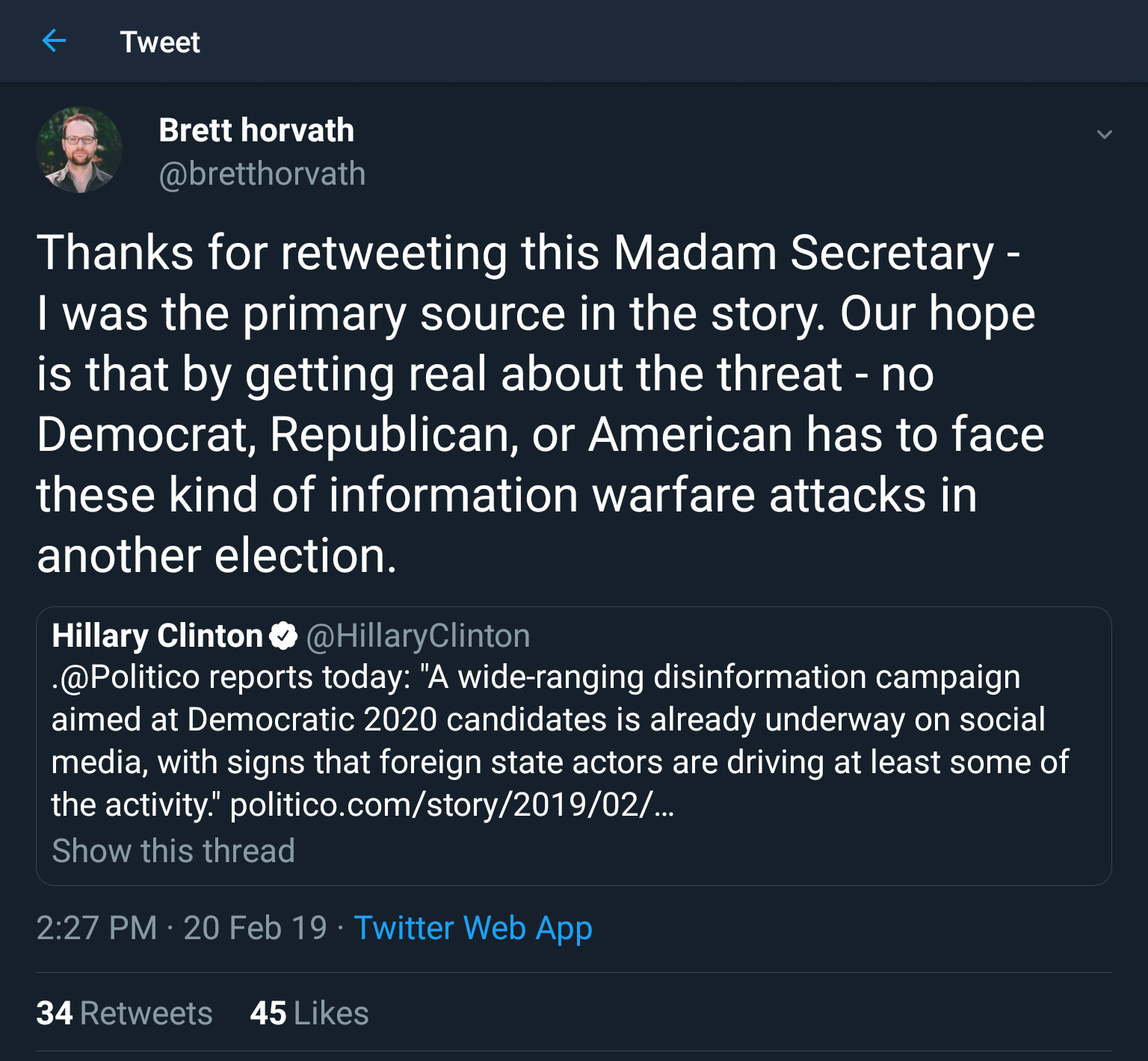Click the Tweet header title
The image size is (1148, 1061).
[160, 42]
